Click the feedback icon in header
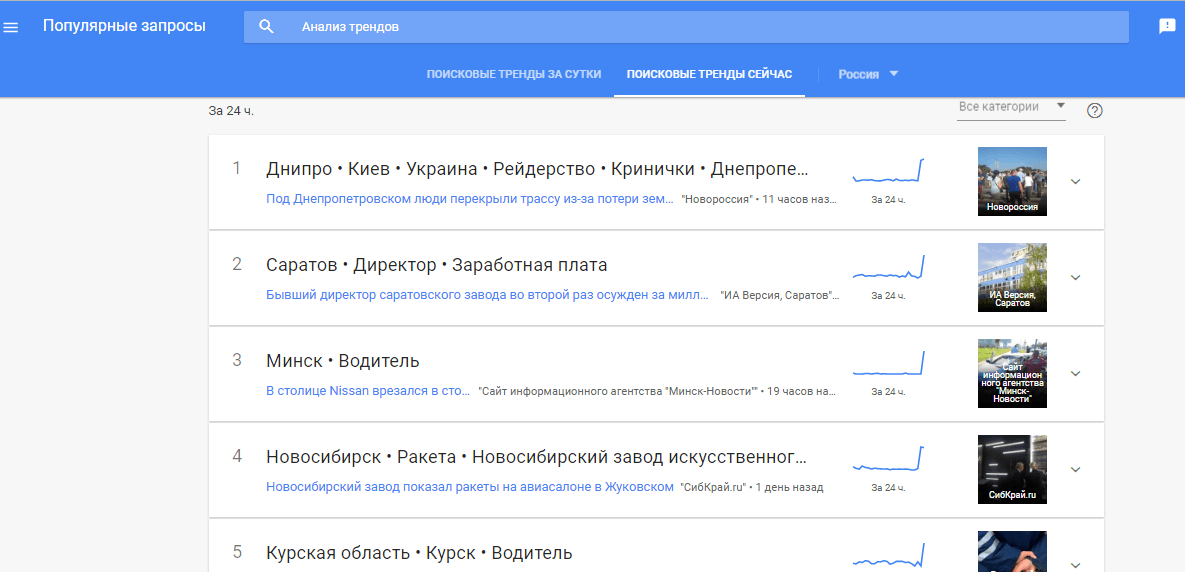Image resolution: width=1185 pixels, height=572 pixels. coord(1166,27)
